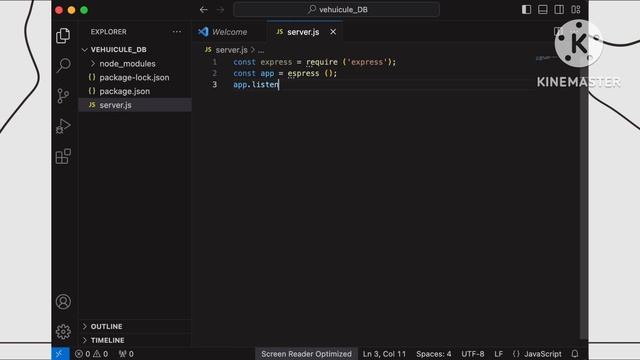Collapse the VEHUICULE_DB folder section
This screenshot has width=640, height=360.
(x=135, y=50)
